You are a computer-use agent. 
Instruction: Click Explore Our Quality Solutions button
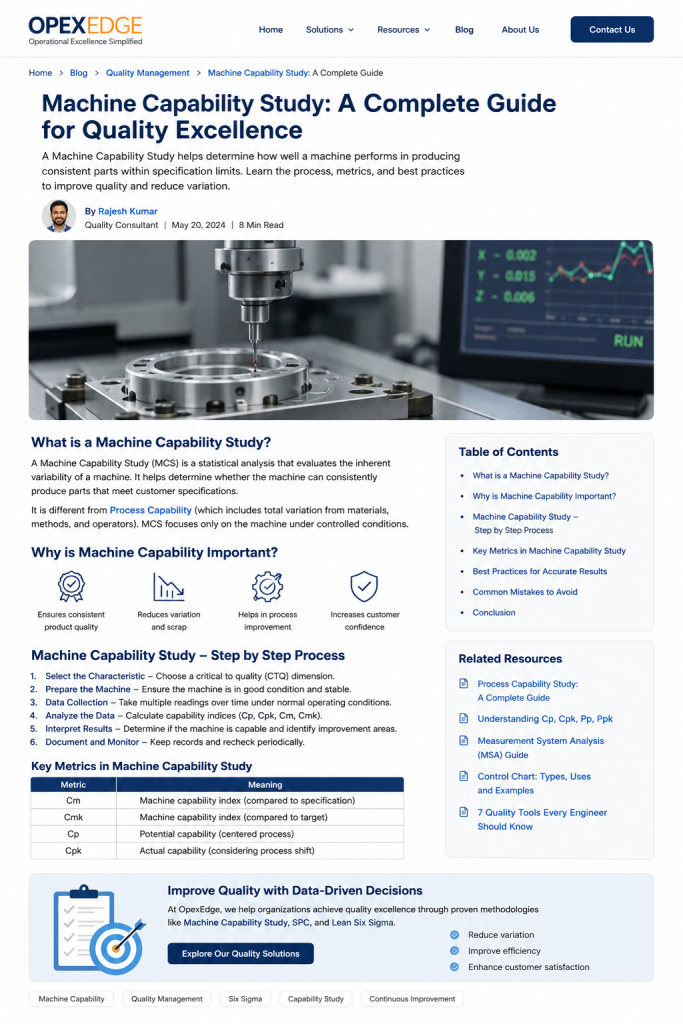240,953
